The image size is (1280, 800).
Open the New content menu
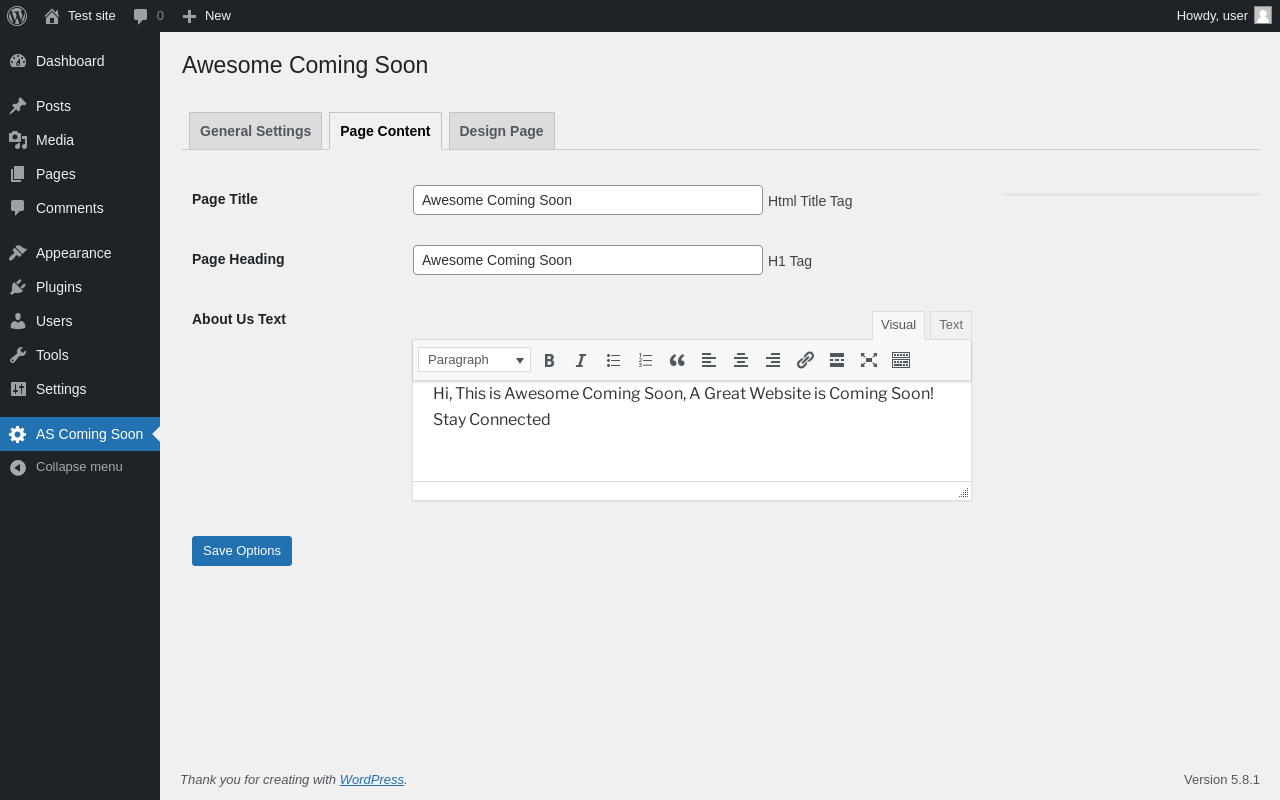click(x=207, y=16)
